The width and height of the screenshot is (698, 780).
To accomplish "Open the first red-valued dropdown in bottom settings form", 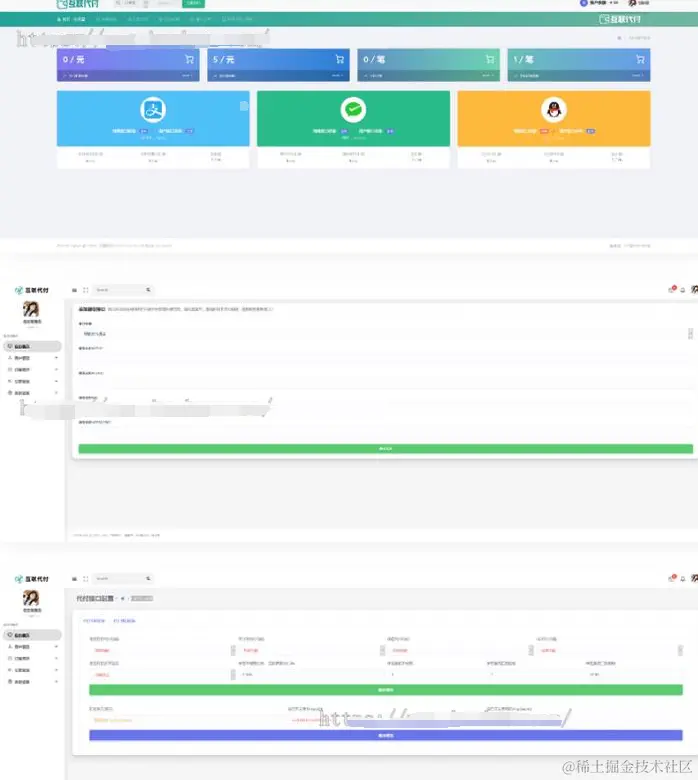I will (162, 650).
